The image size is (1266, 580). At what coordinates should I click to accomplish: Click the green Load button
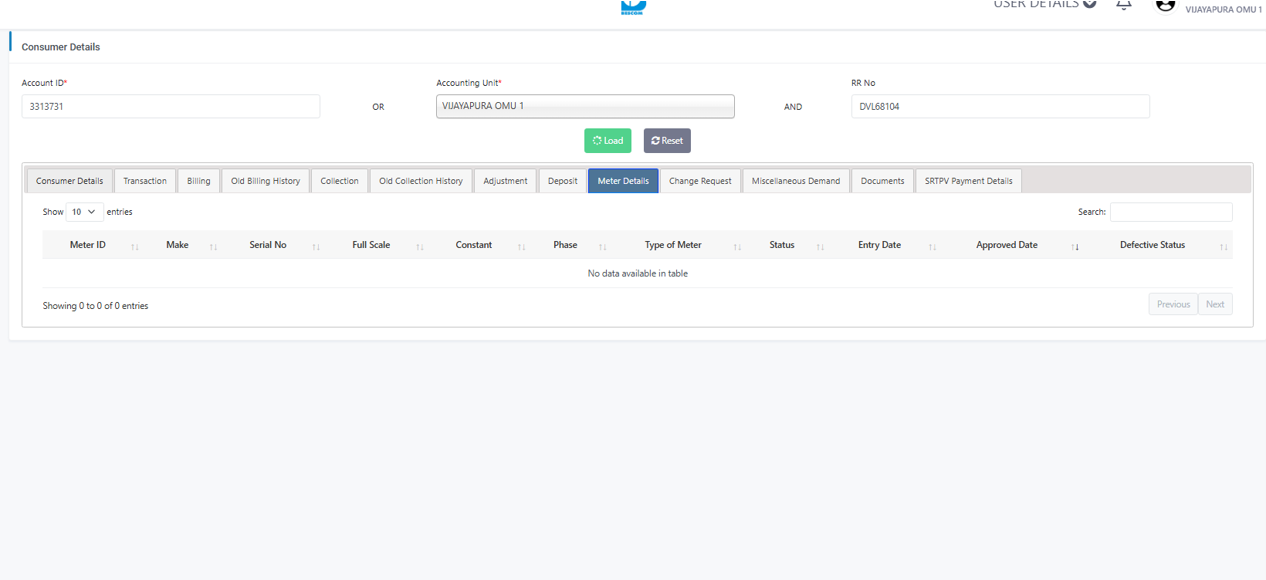608,141
